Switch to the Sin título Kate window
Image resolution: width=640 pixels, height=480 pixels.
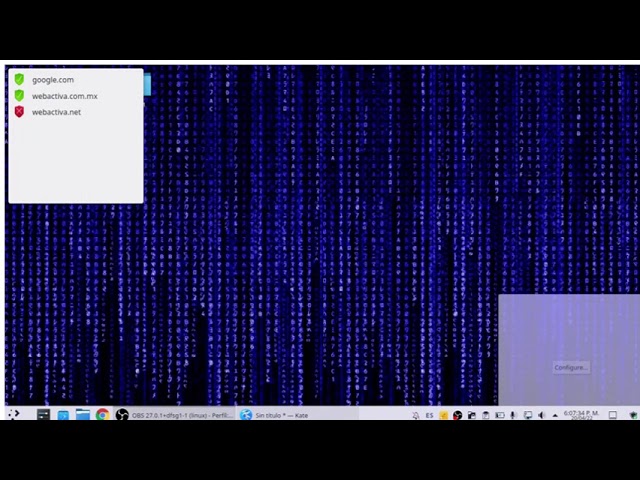[298, 415]
